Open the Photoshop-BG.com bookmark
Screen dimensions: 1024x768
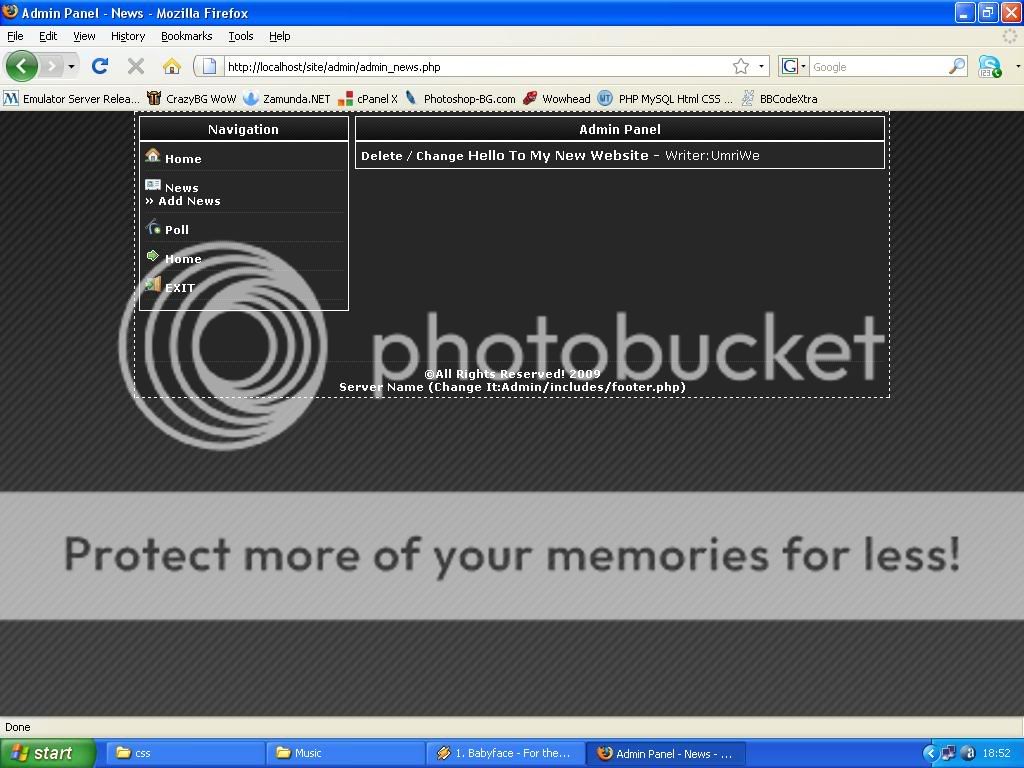(460, 99)
